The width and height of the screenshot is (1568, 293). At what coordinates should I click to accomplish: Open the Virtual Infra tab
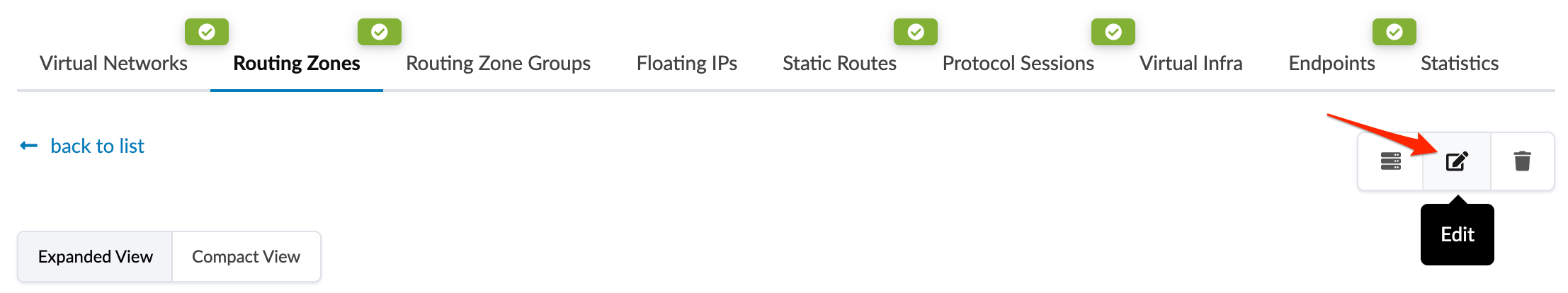pyautogui.click(x=1191, y=64)
